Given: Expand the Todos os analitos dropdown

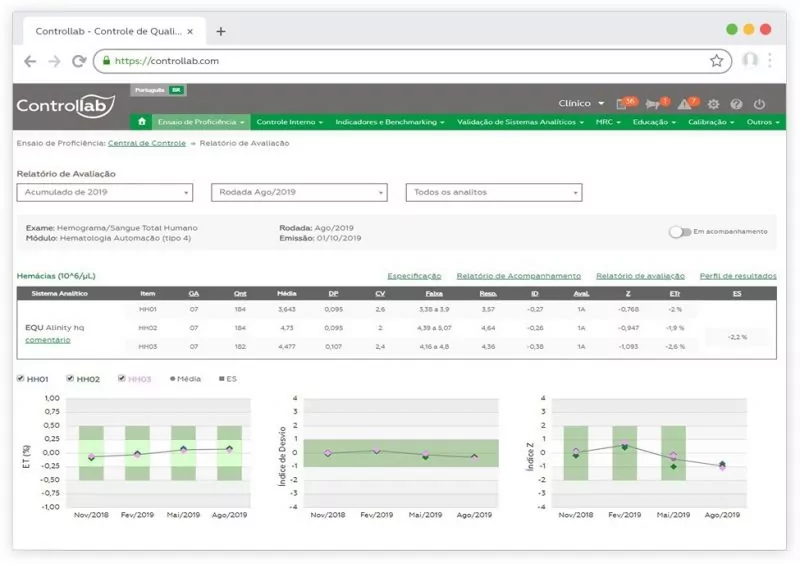Looking at the screenshot, I should (494, 193).
